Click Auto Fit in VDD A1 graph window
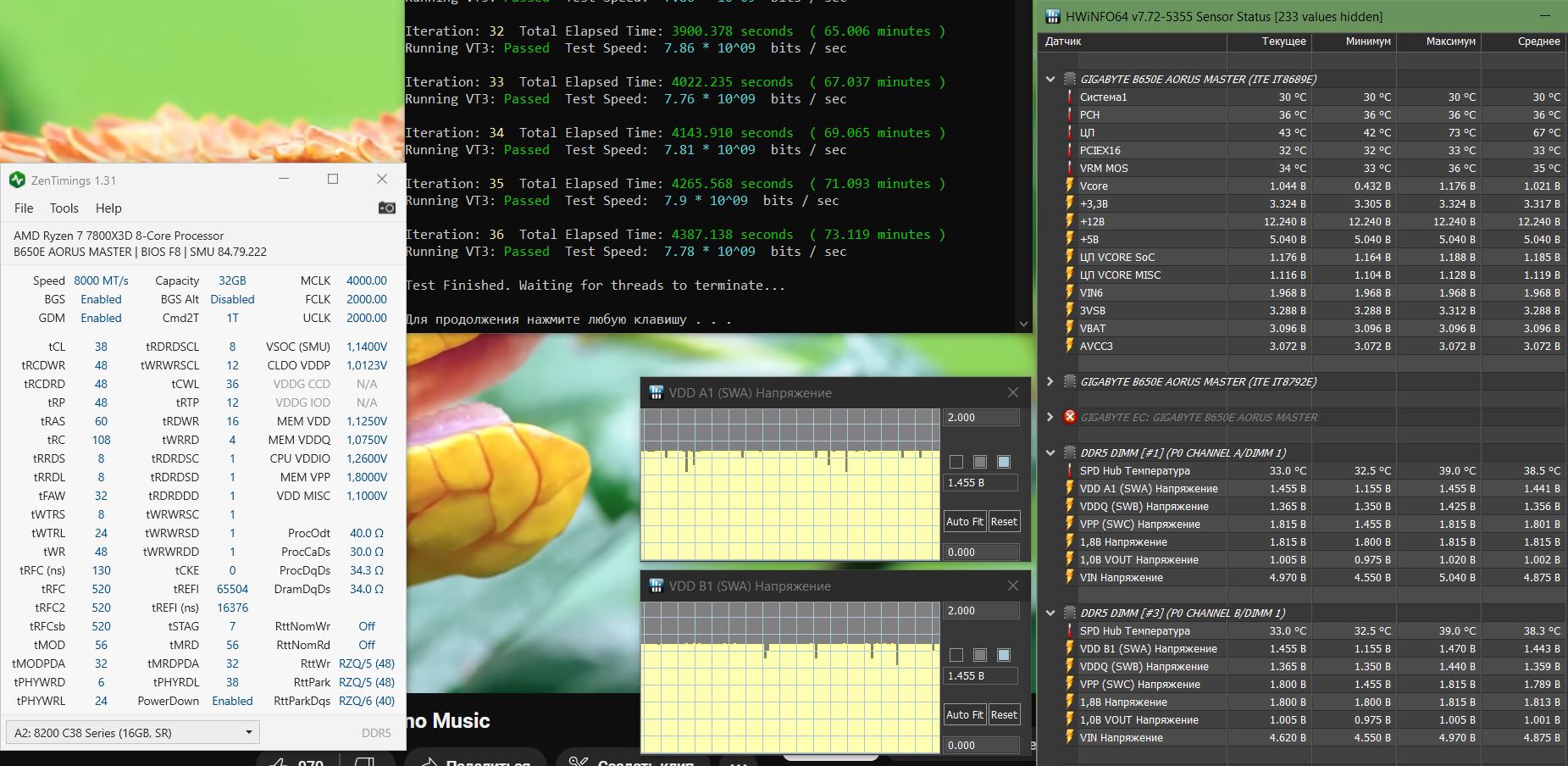 click(965, 521)
